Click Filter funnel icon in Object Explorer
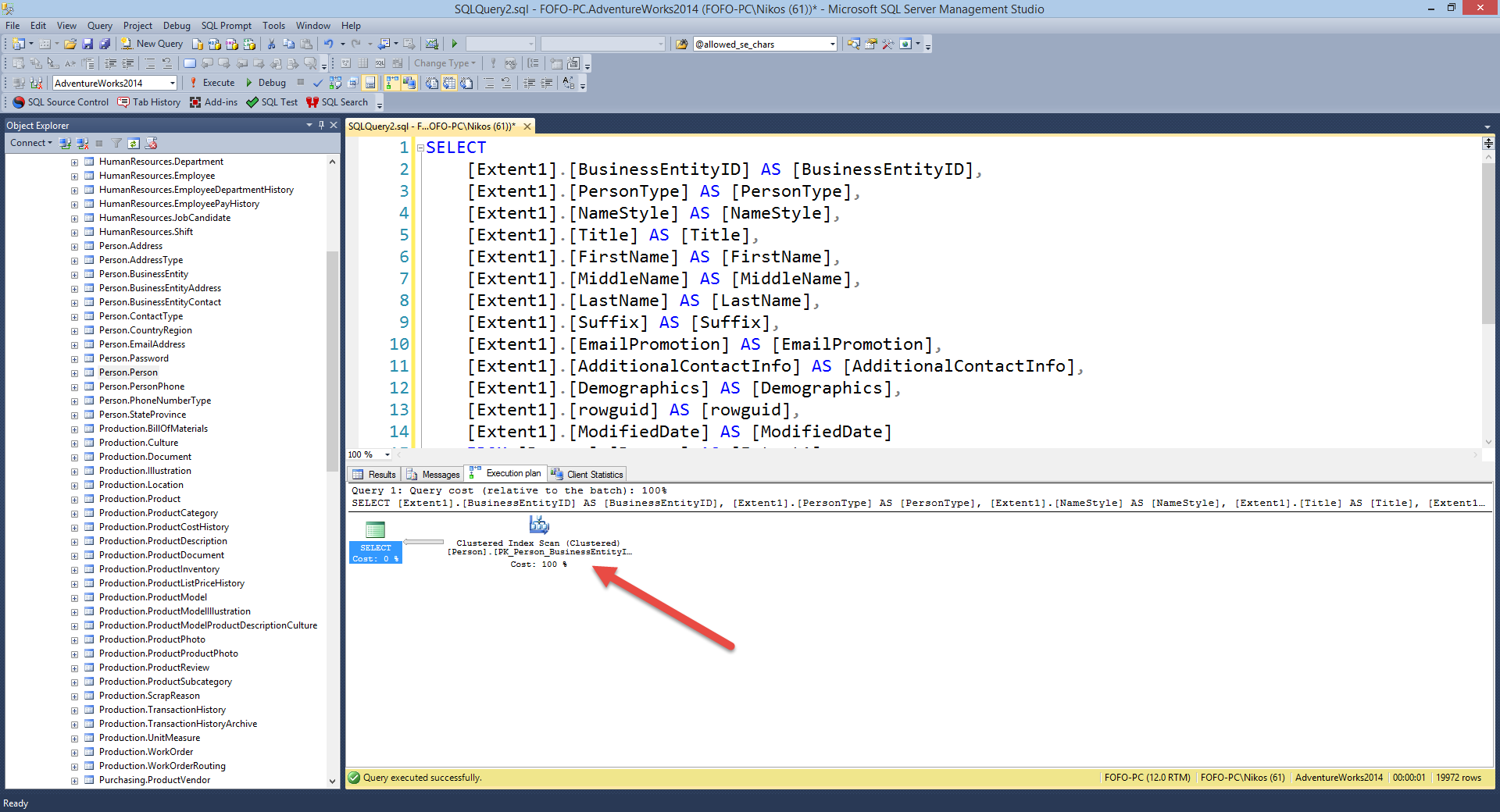1500x812 pixels. click(116, 143)
